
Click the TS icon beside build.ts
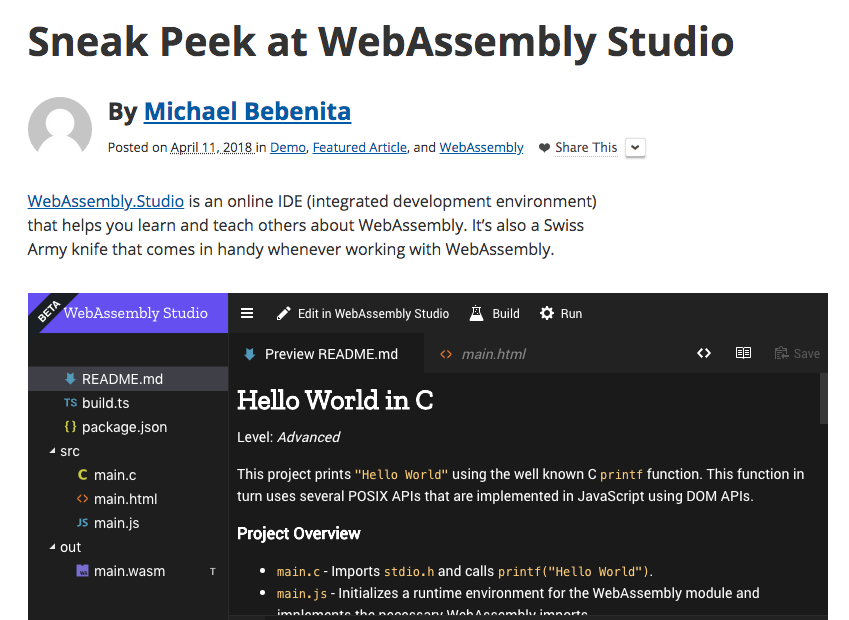70,403
